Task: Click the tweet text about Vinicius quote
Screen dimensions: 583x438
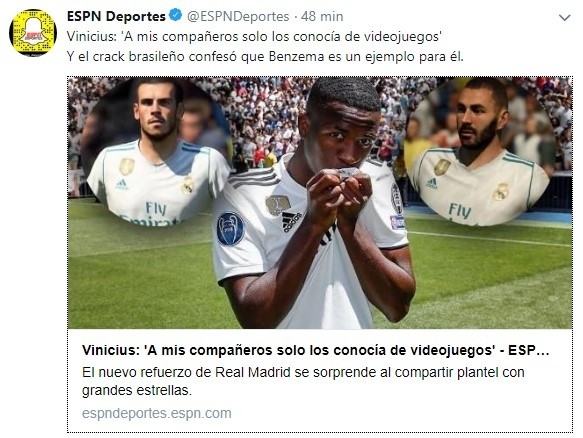Action: [254, 36]
